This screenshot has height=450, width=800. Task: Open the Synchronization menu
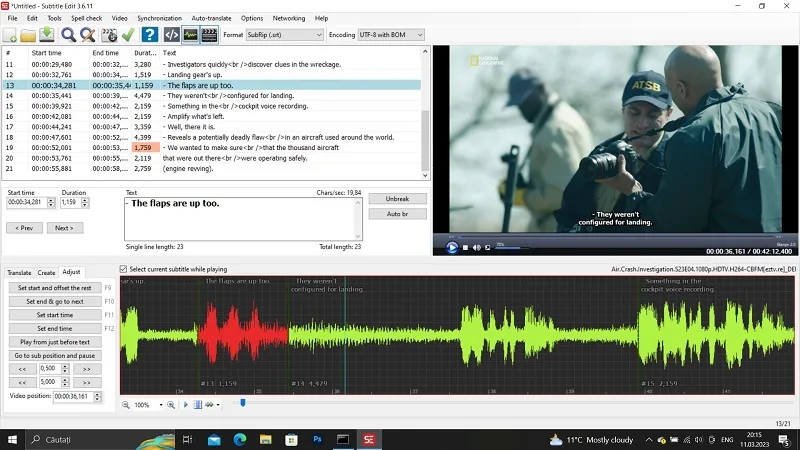(159, 18)
